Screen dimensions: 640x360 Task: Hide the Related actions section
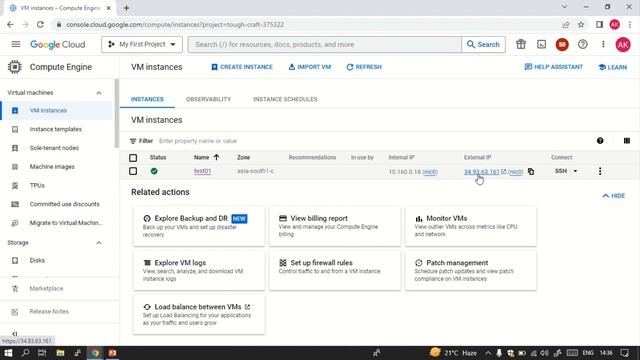[x=613, y=196]
